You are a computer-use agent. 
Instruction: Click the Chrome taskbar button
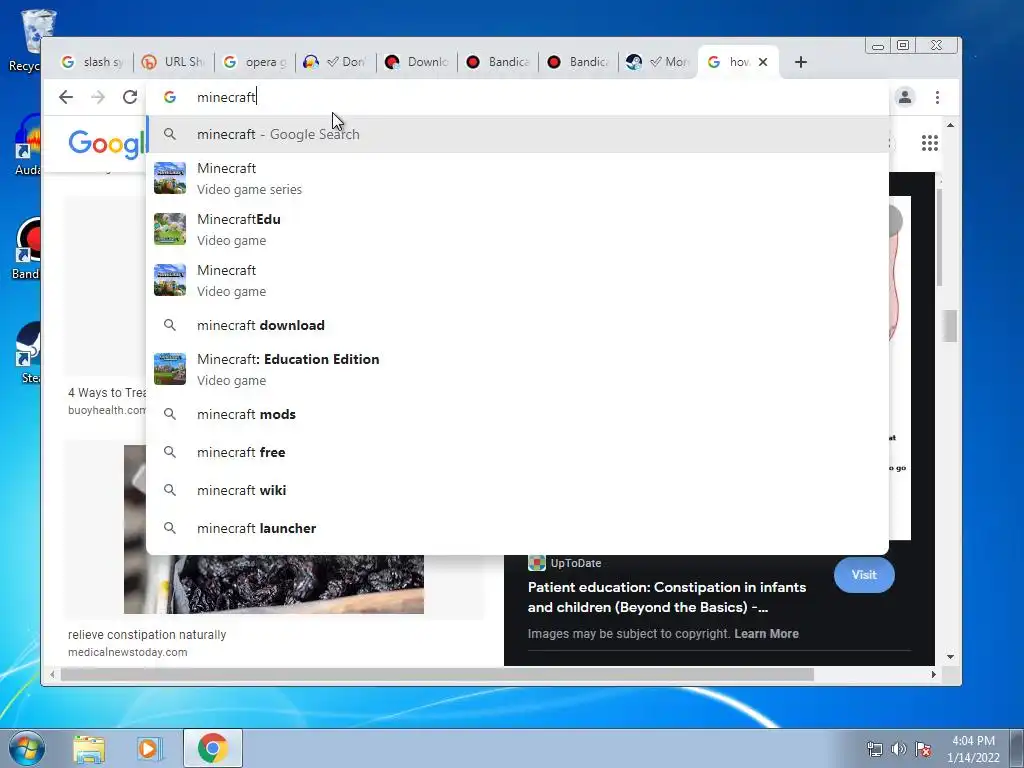pos(213,748)
